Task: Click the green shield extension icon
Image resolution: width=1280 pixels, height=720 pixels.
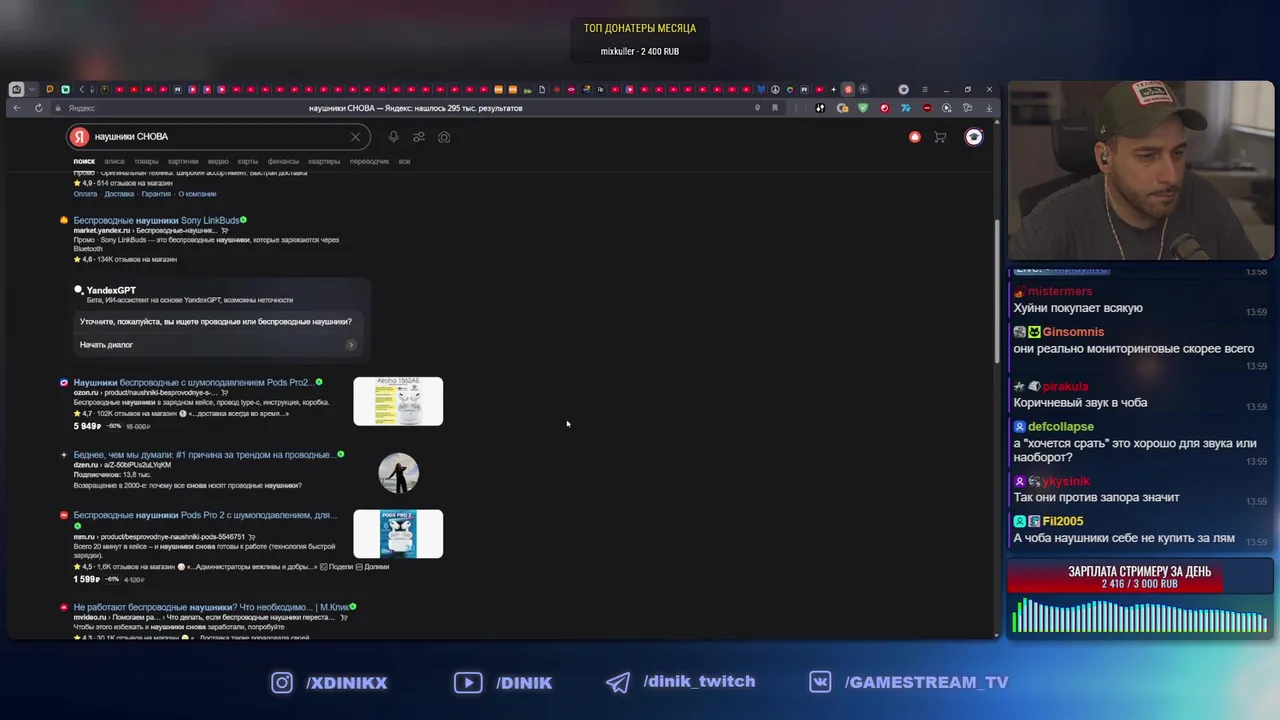Action: (x=863, y=108)
